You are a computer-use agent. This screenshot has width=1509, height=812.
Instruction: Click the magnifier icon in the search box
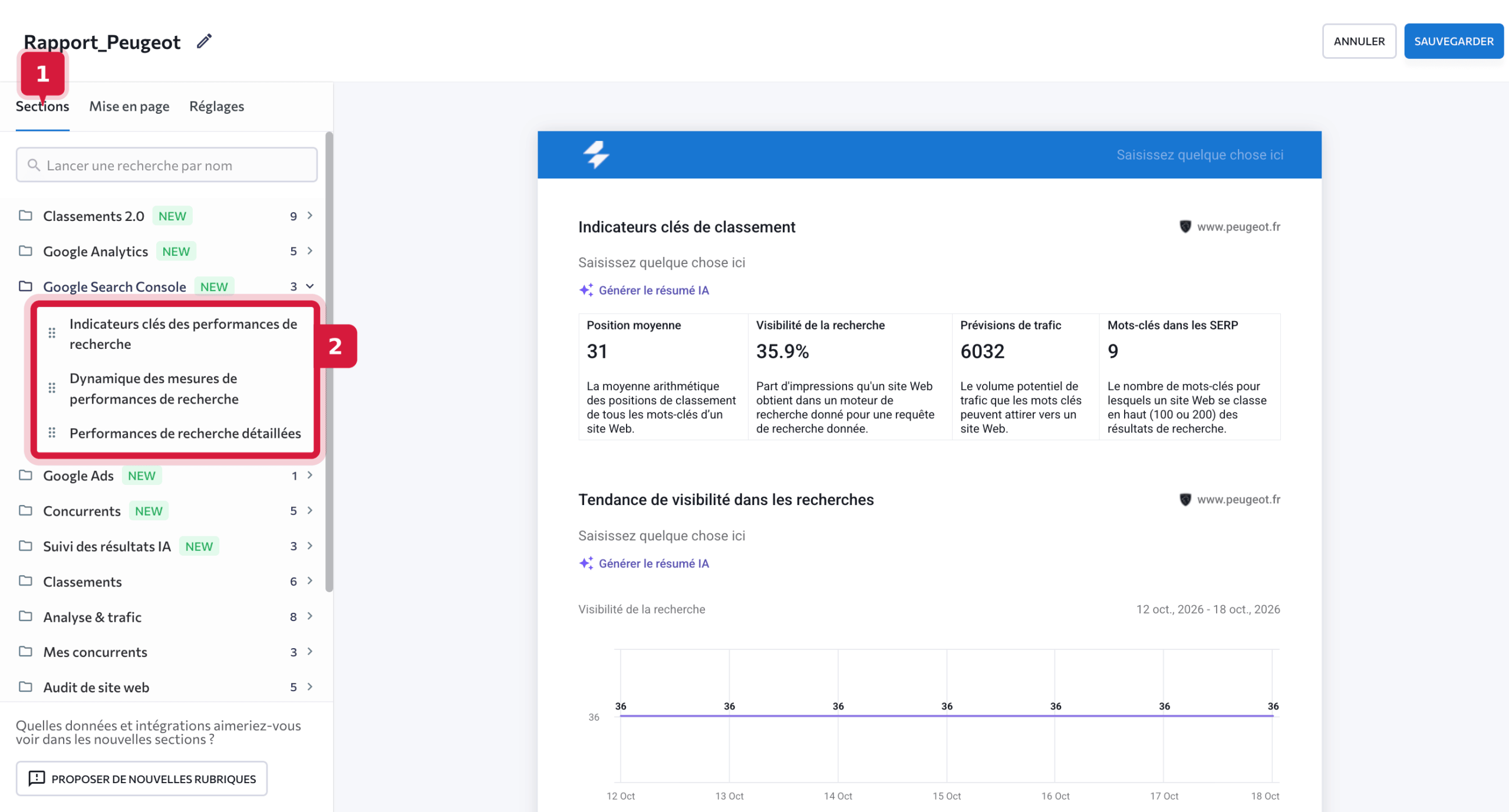coord(34,165)
